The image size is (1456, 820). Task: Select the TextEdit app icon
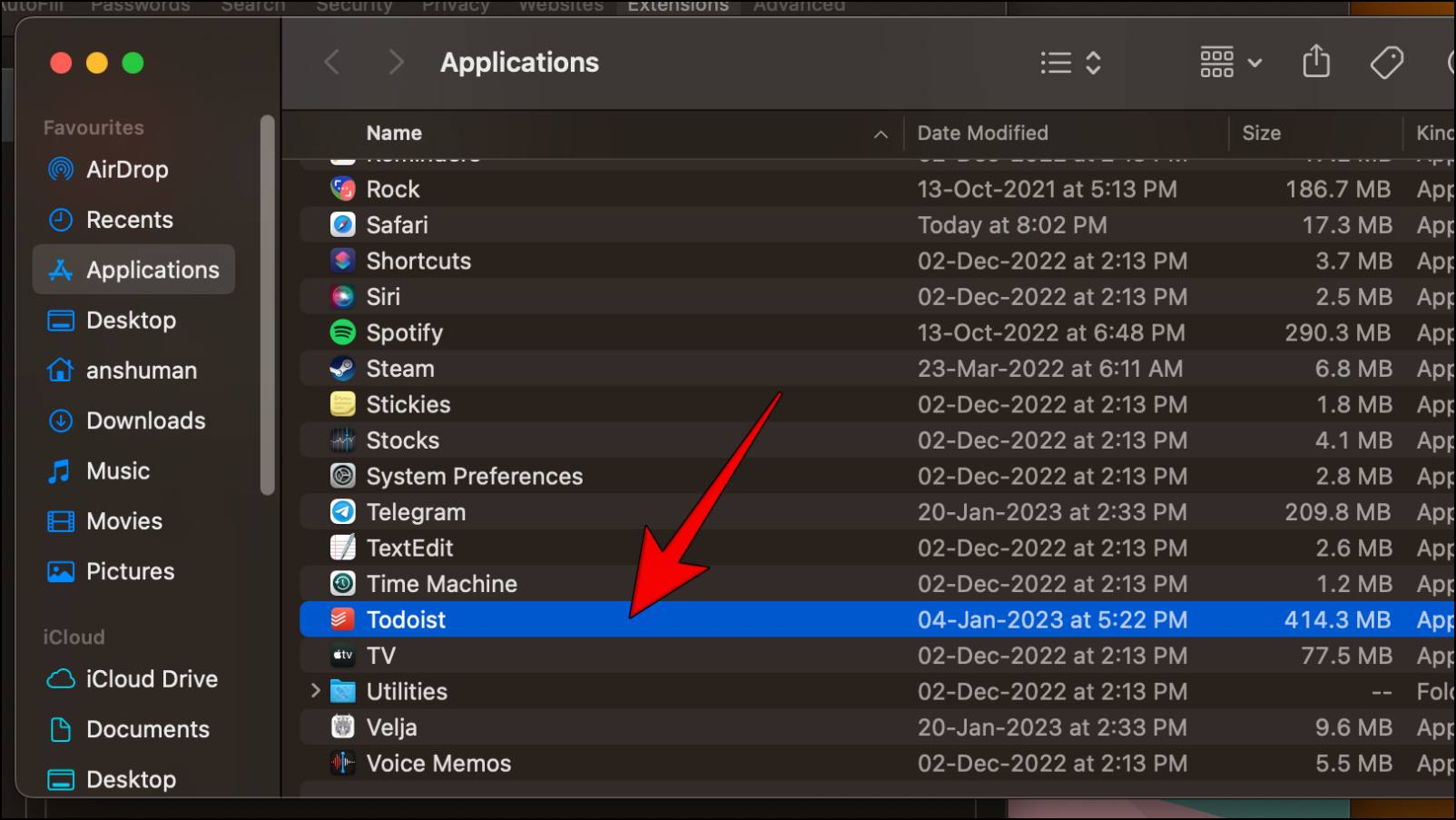click(342, 548)
